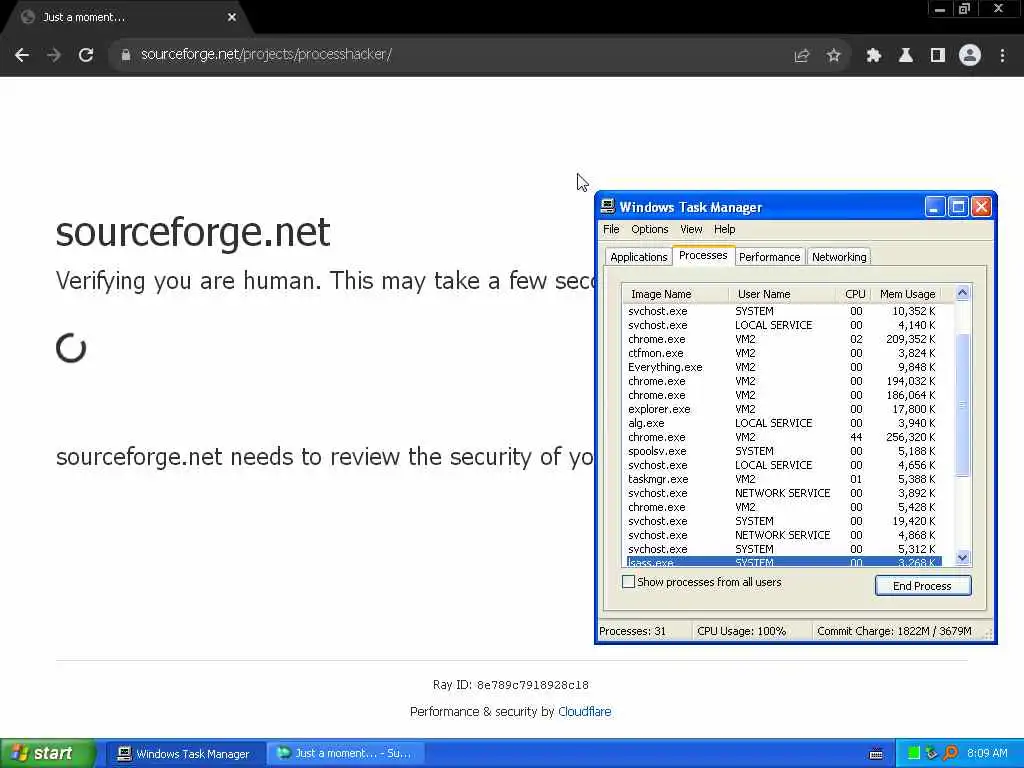Select chrome.exe using 5,428 K
Screen dimensions: 1024x768
click(784, 507)
